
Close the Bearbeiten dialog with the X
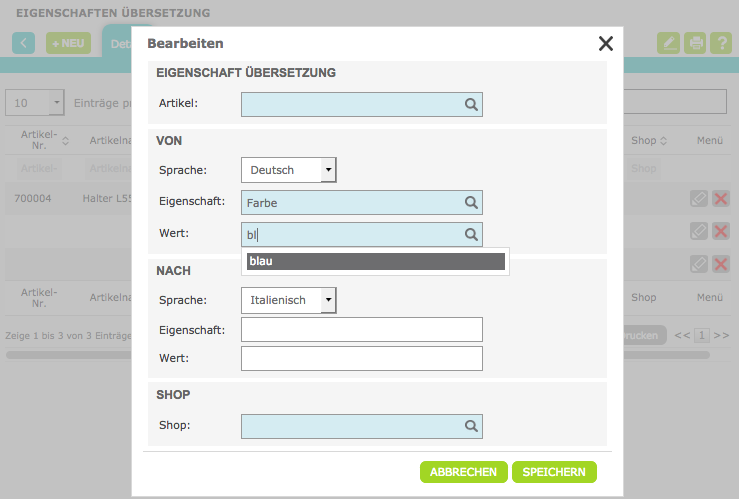tap(605, 43)
